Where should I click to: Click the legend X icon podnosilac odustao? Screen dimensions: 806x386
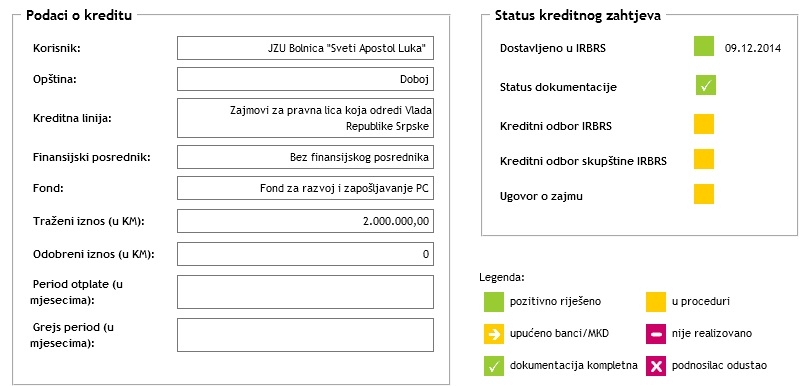[656, 366]
